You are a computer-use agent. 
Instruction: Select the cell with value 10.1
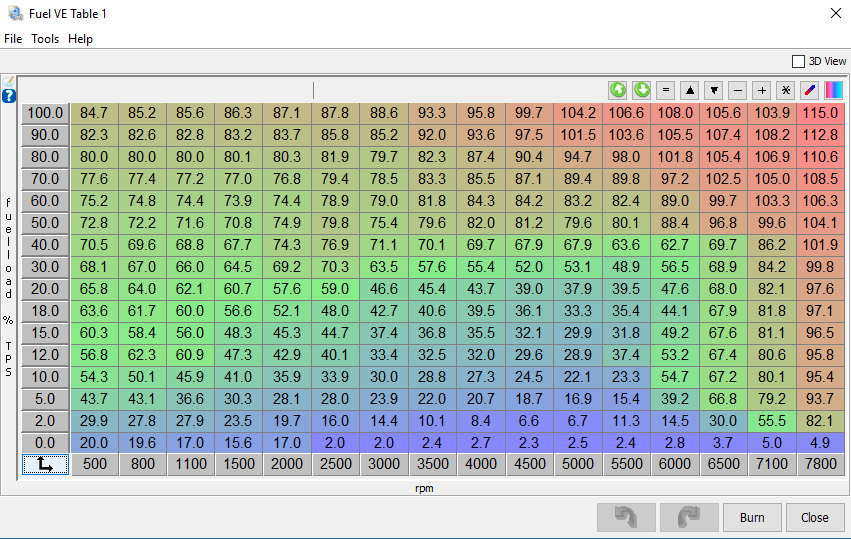pos(433,421)
